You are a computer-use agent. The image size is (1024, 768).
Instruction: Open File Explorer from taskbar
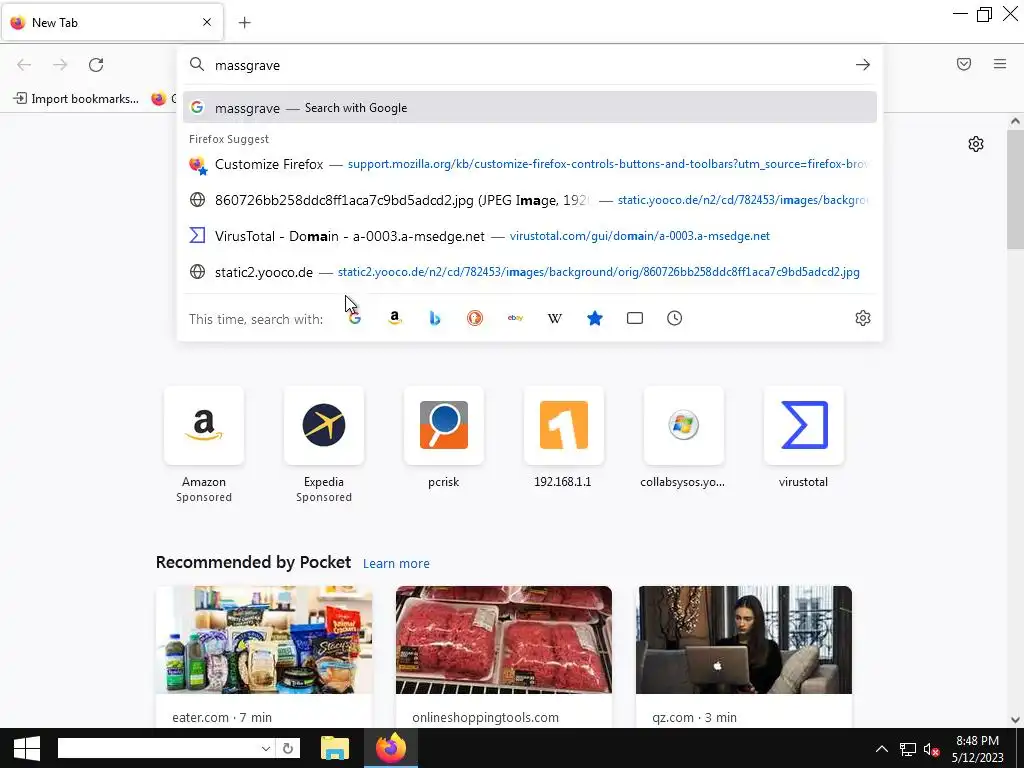tap(335, 748)
